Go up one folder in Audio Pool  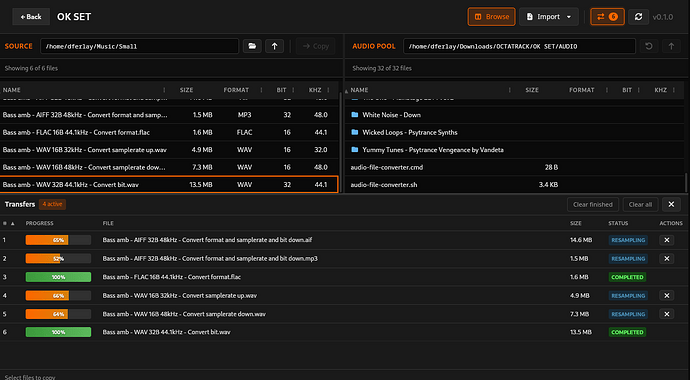[671, 46]
